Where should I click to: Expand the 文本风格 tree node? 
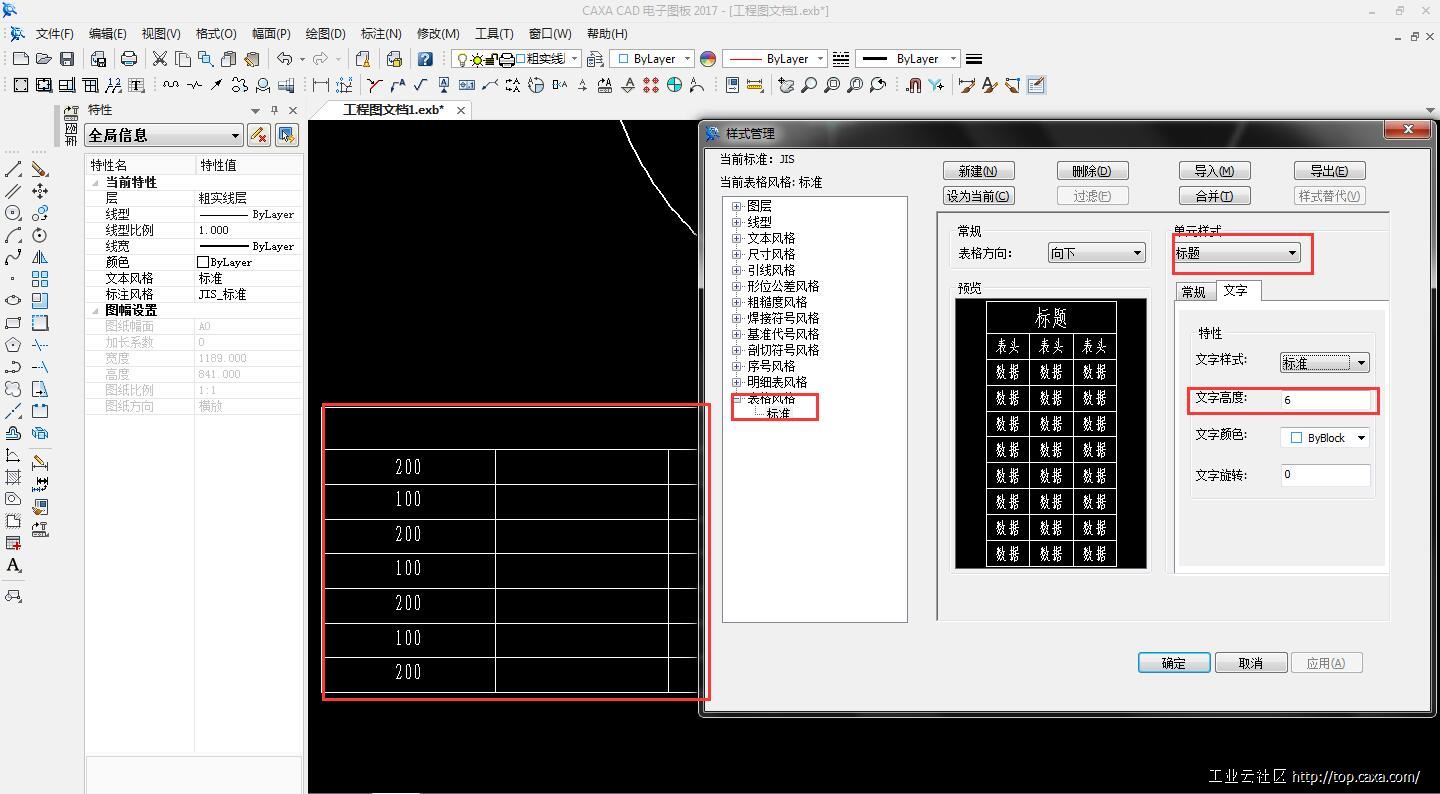737,238
